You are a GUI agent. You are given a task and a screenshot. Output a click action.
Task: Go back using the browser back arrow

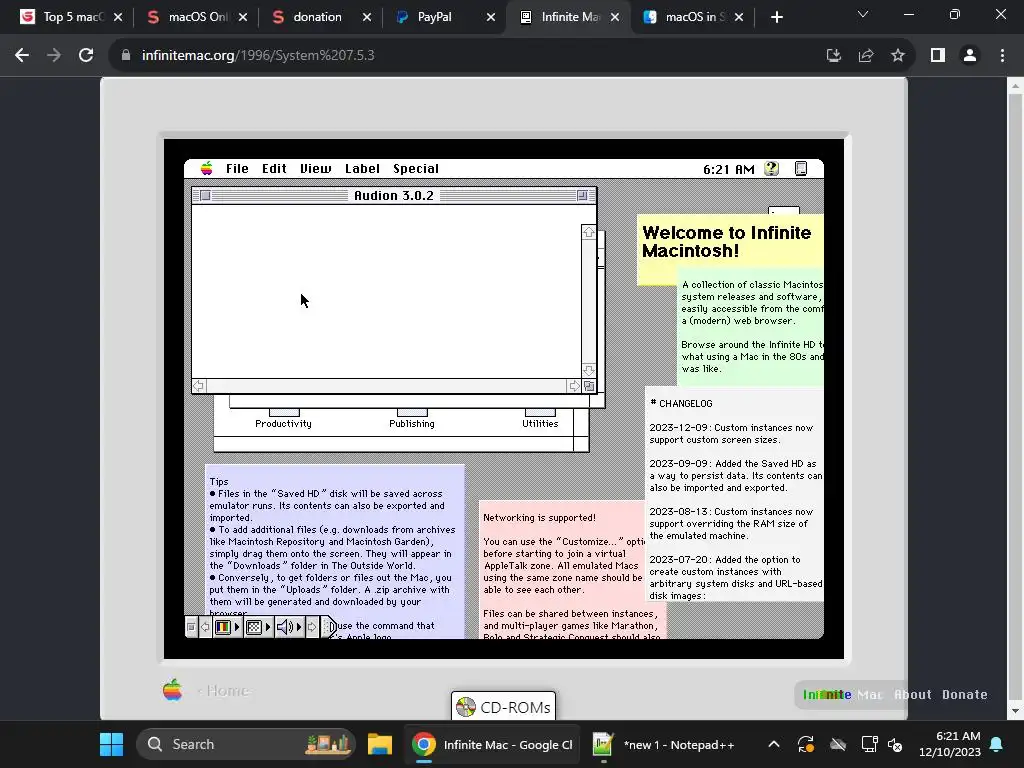click(22, 56)
